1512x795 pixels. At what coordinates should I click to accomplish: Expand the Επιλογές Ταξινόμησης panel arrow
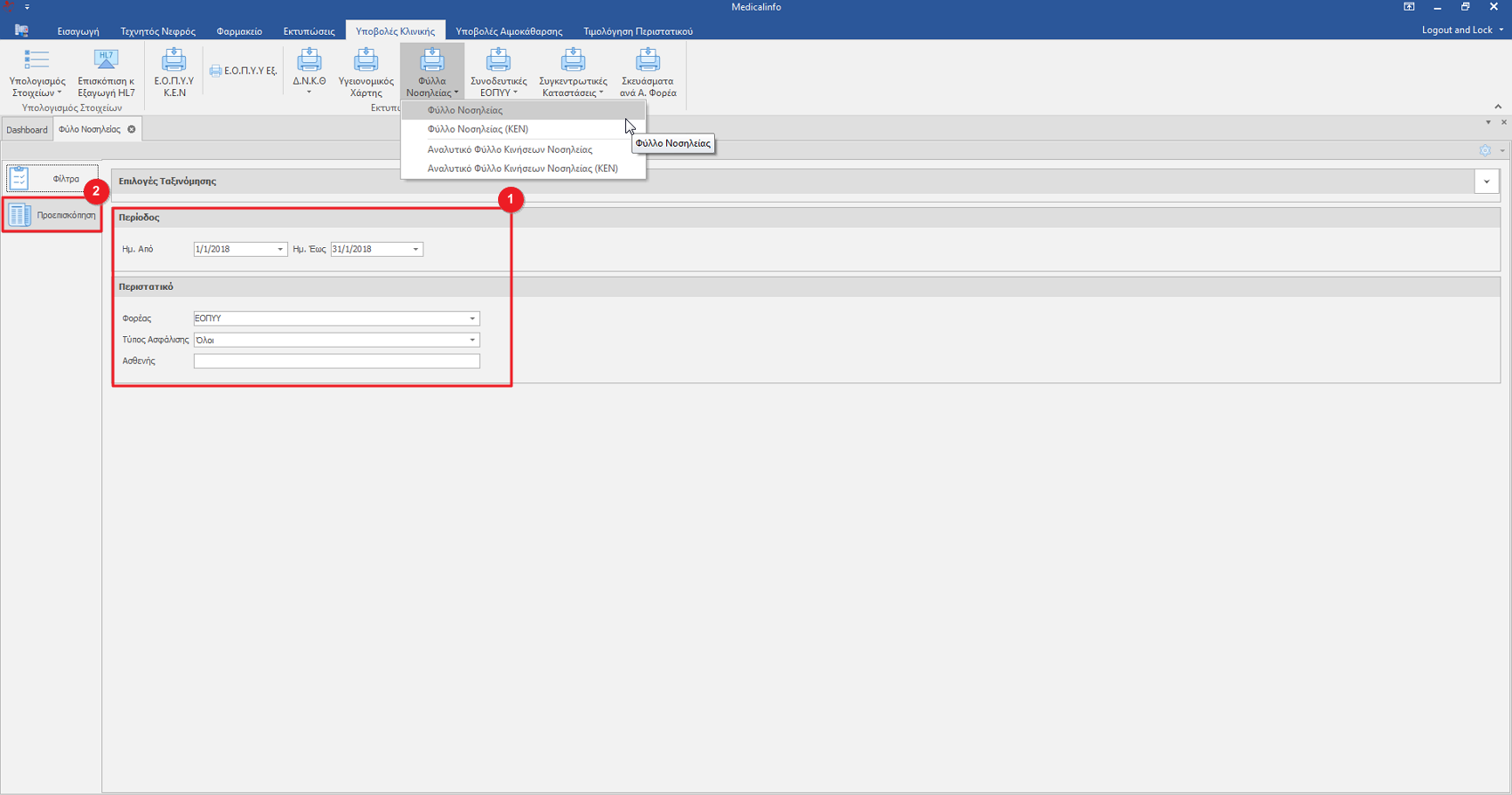pyautogui.click(x=1486, y=181)
